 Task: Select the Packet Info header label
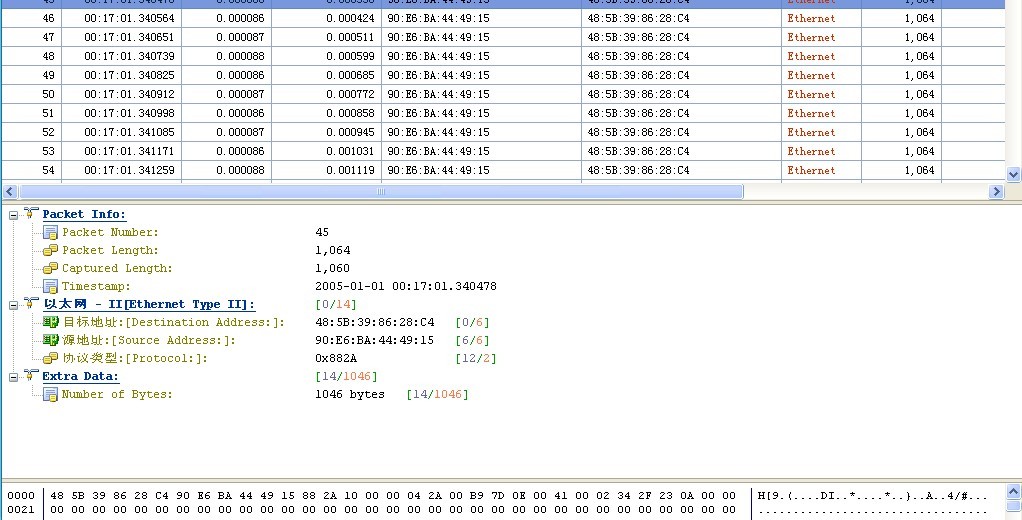tap(84, 214)
